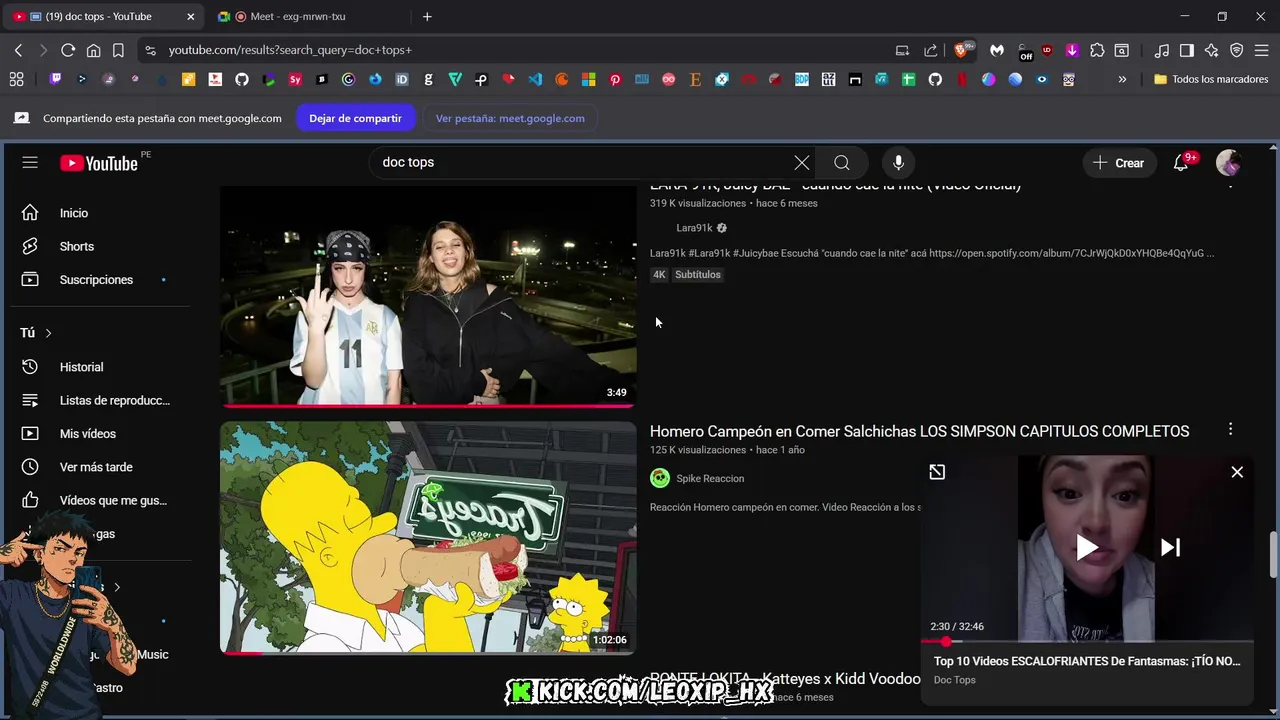Screen dimensions: 1280x720
Task: Open the Brave main menu
Action: (1261, 50)
